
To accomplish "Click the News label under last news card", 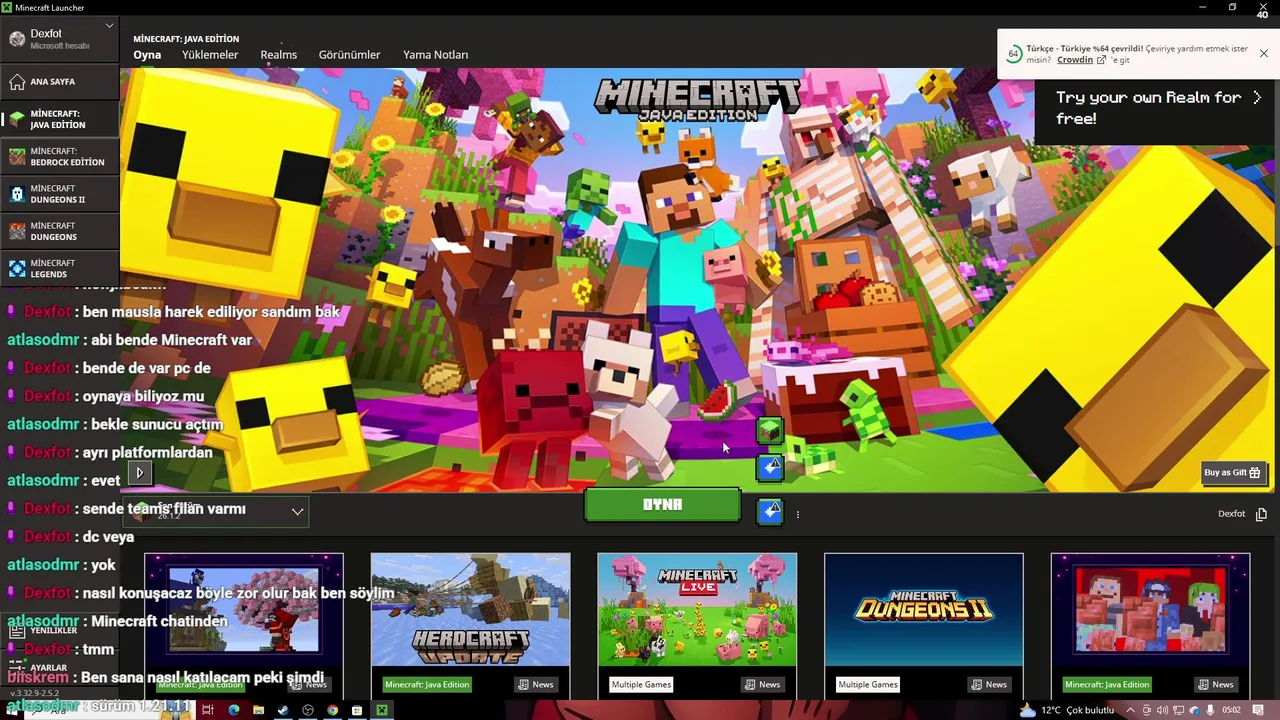I will click(x=1216, y=685).
